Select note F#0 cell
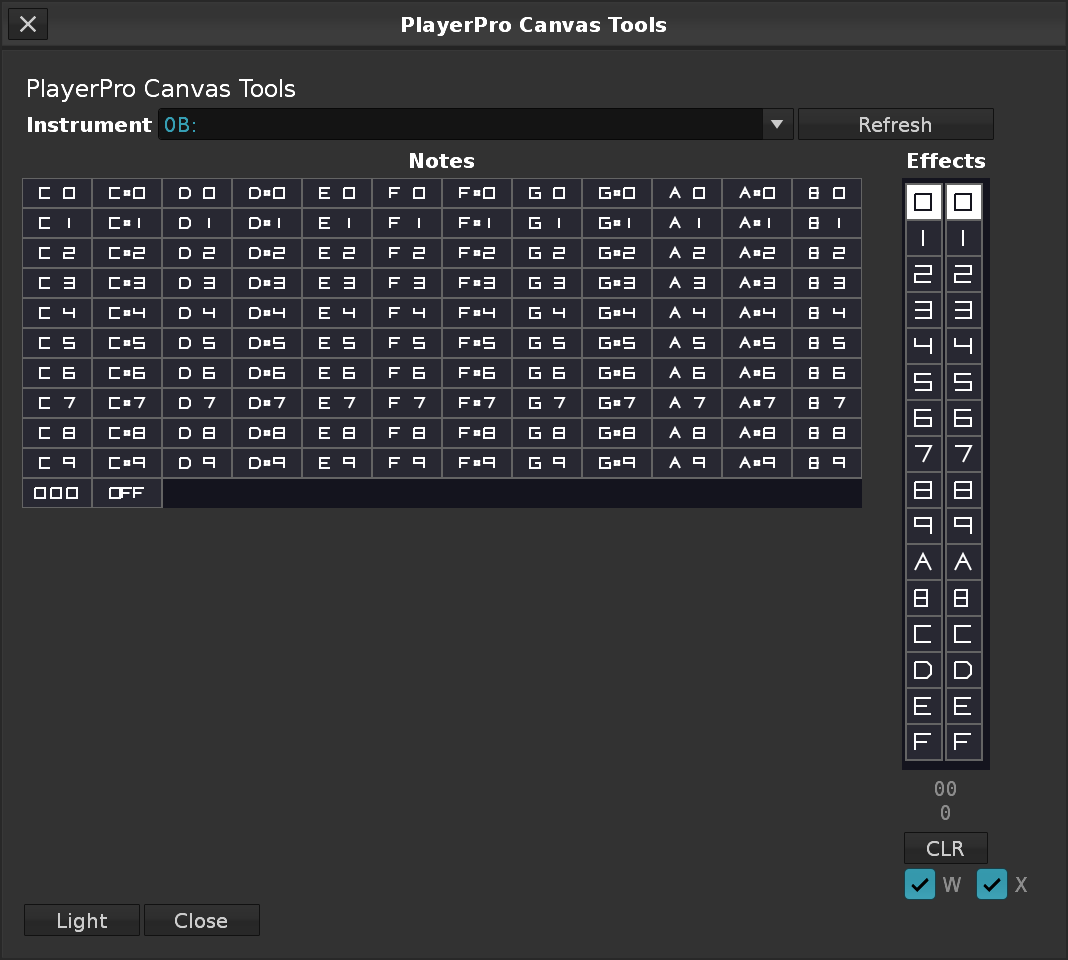The width and height of the screenshot is (1068, 960). [477, 193]
